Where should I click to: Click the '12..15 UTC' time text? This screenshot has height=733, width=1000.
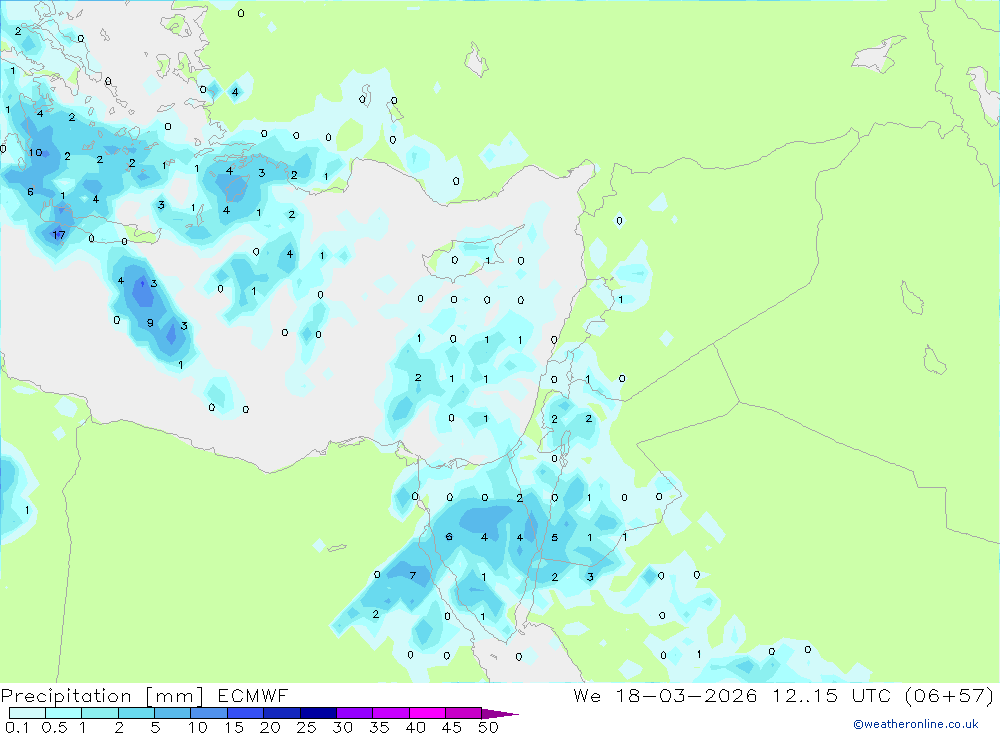pos(831,695)
